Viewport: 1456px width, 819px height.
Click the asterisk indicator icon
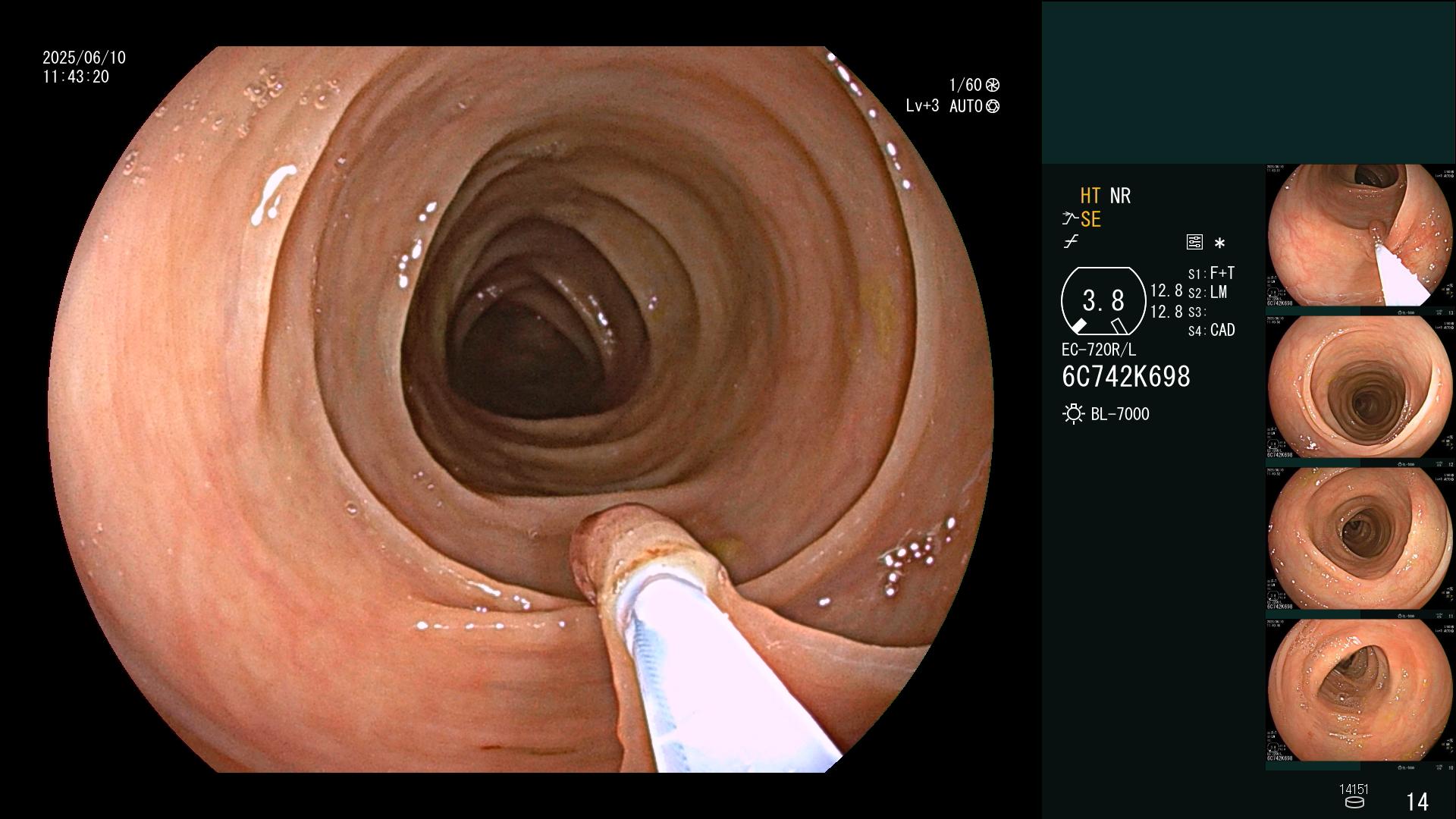1219,243
